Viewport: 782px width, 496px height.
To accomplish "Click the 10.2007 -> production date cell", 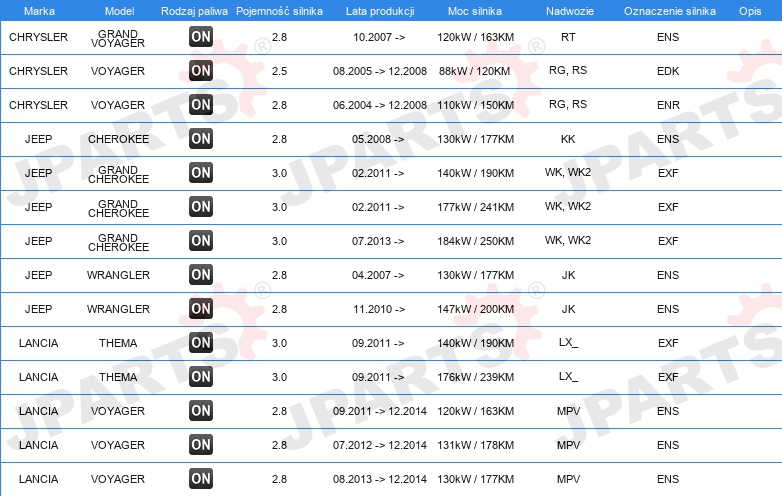I will (x=379, y=37).
